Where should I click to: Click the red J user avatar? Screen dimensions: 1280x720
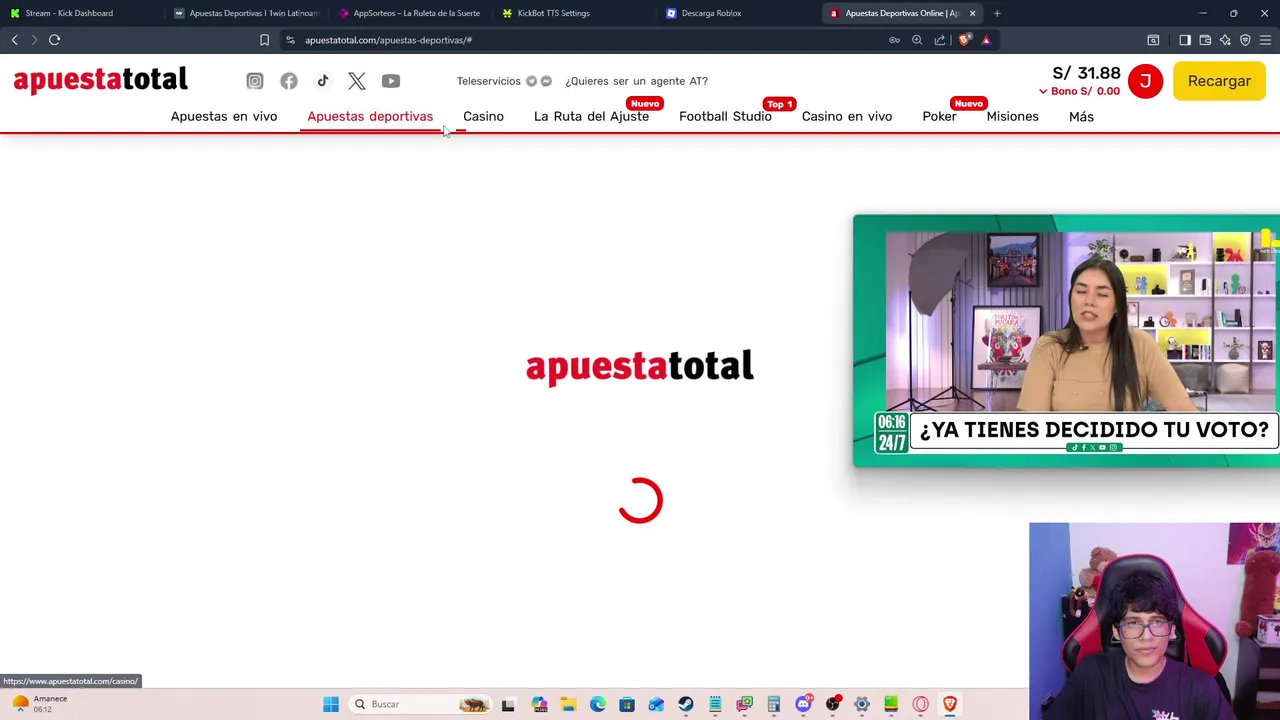(1145, 81)
